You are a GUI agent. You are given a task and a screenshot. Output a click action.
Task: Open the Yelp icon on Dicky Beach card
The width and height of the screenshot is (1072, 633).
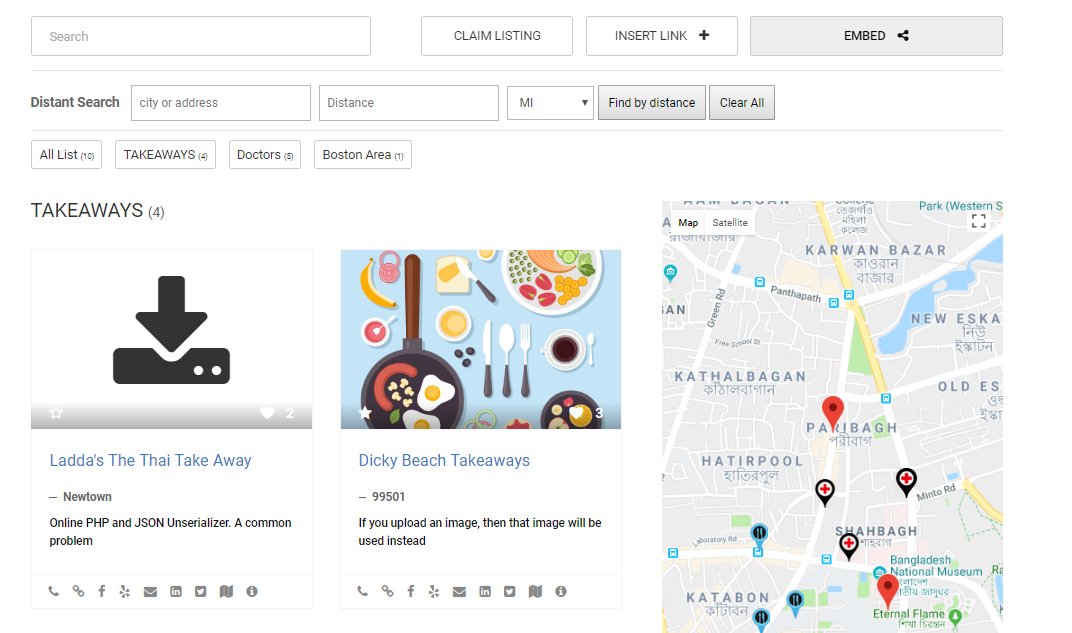tap(433, 591)
